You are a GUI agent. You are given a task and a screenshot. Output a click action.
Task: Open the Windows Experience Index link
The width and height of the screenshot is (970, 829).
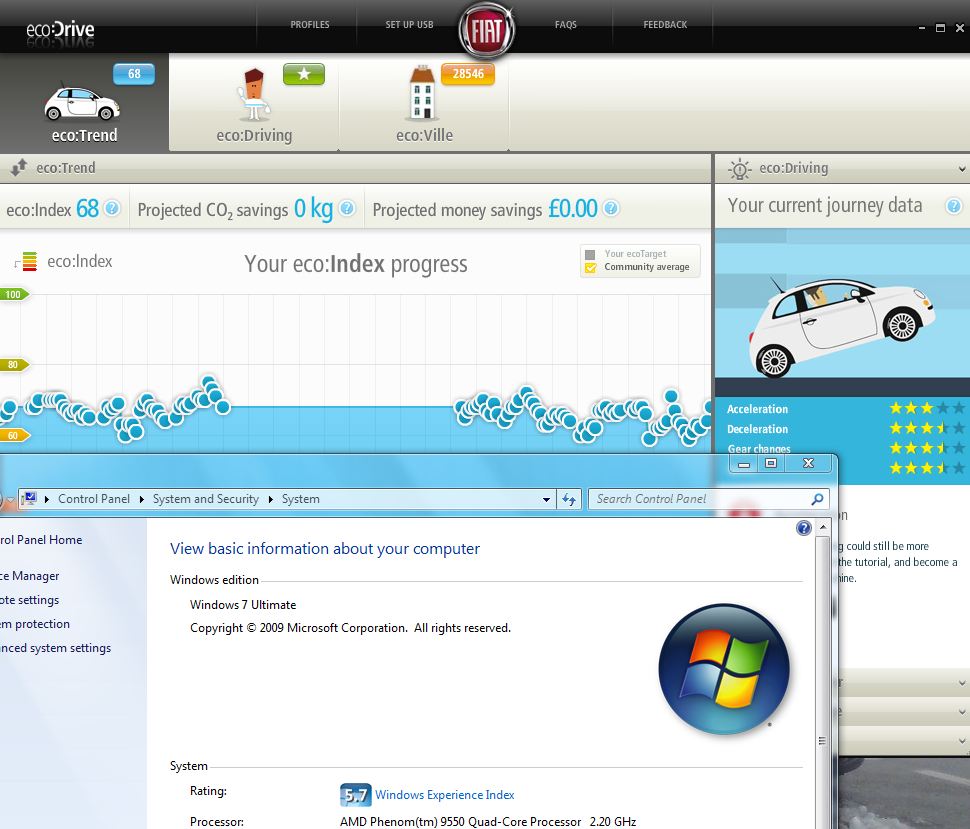(x=444, y=795)
